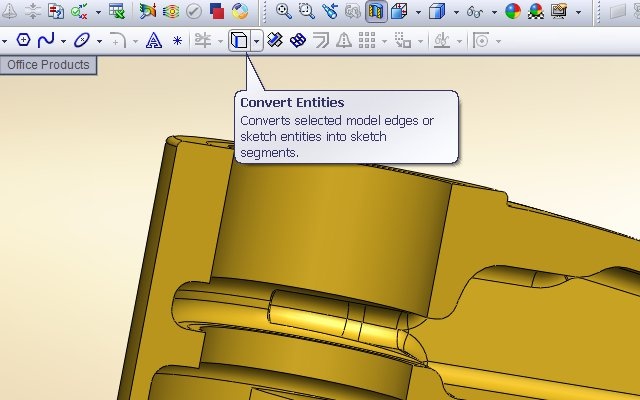Select the Mirror Entities tool

click(x=344, y=40)
